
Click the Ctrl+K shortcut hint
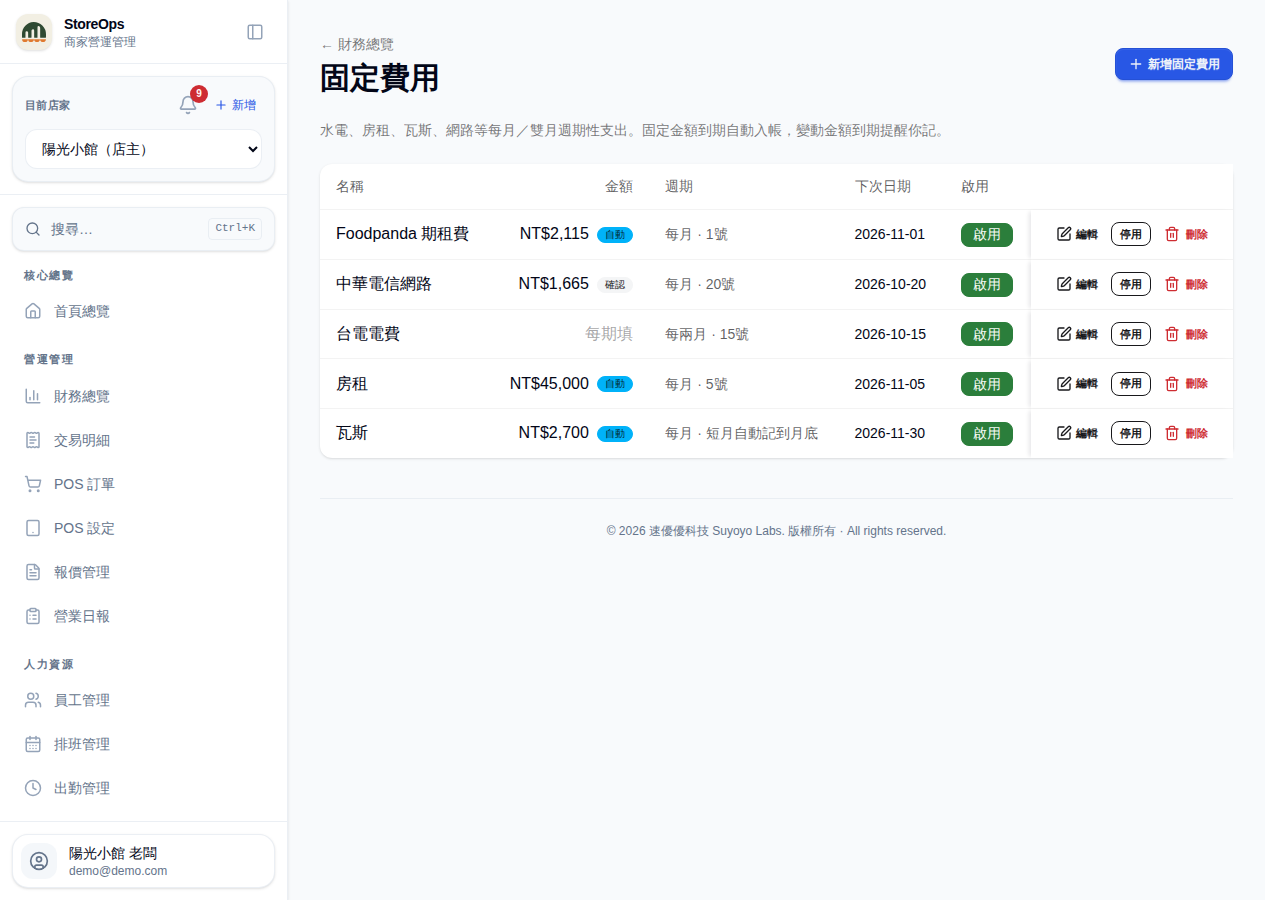click(235, 228)
